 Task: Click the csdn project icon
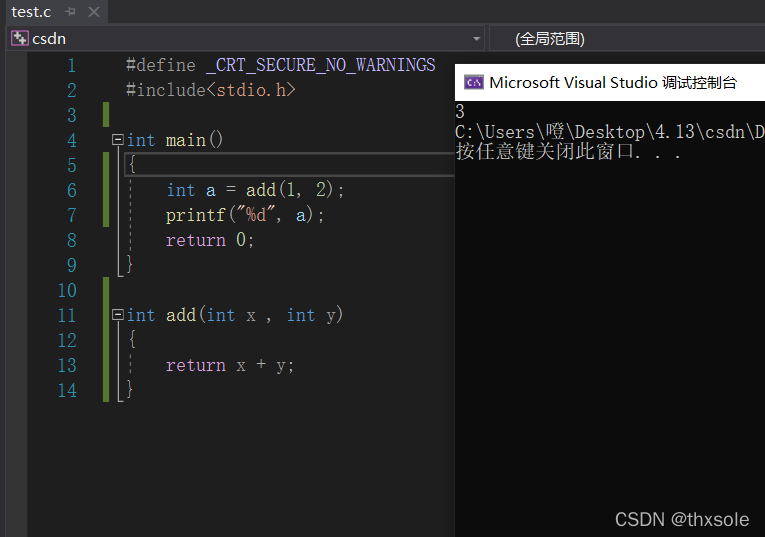tap(20, 38)
